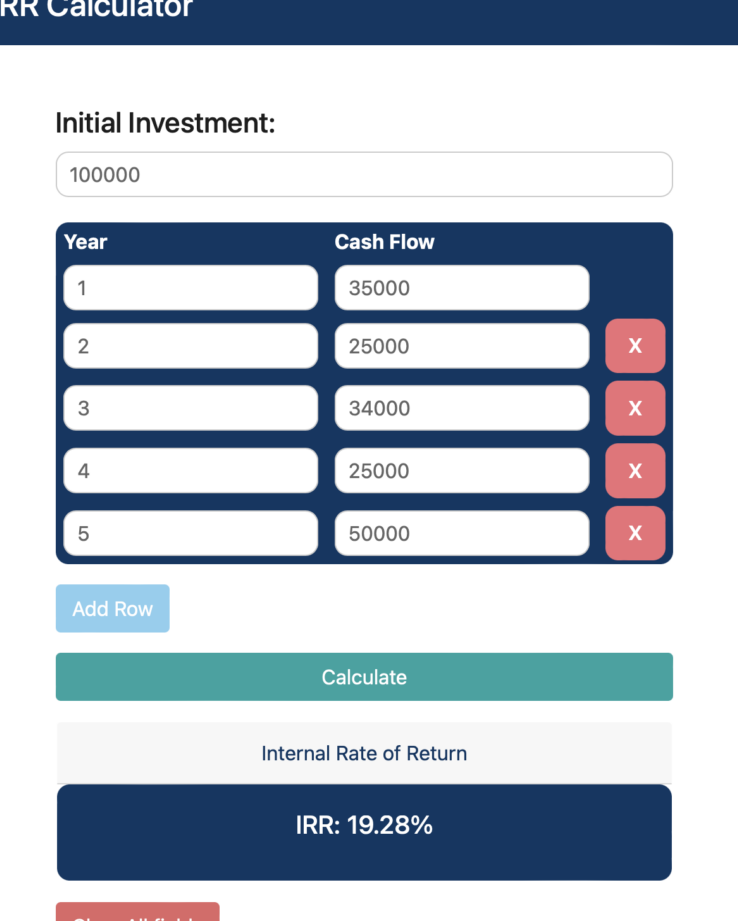Click the Internal Rate of Return header

point(364,752)
